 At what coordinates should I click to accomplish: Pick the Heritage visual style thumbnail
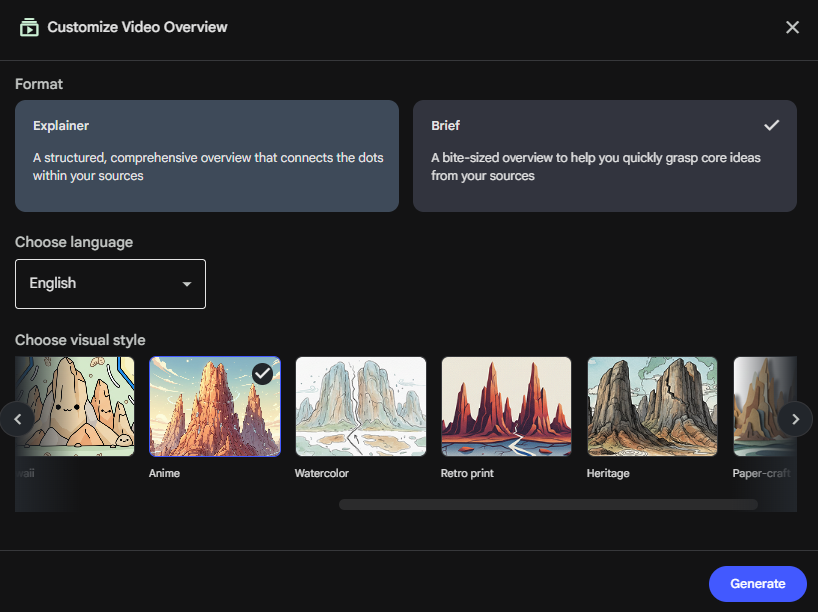[x=652, y=406]
